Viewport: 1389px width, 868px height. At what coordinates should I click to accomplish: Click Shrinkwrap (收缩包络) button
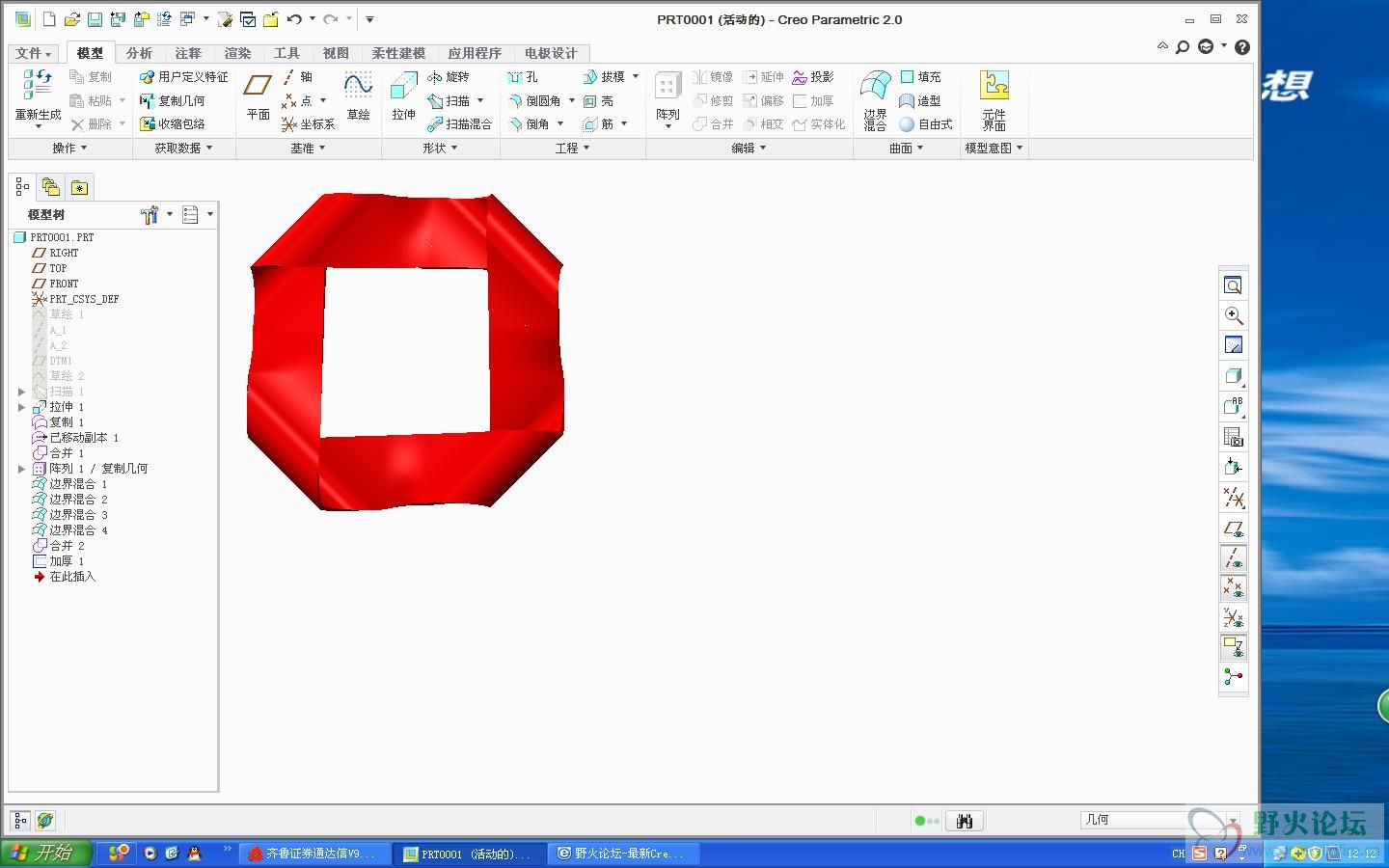[173, 123]
